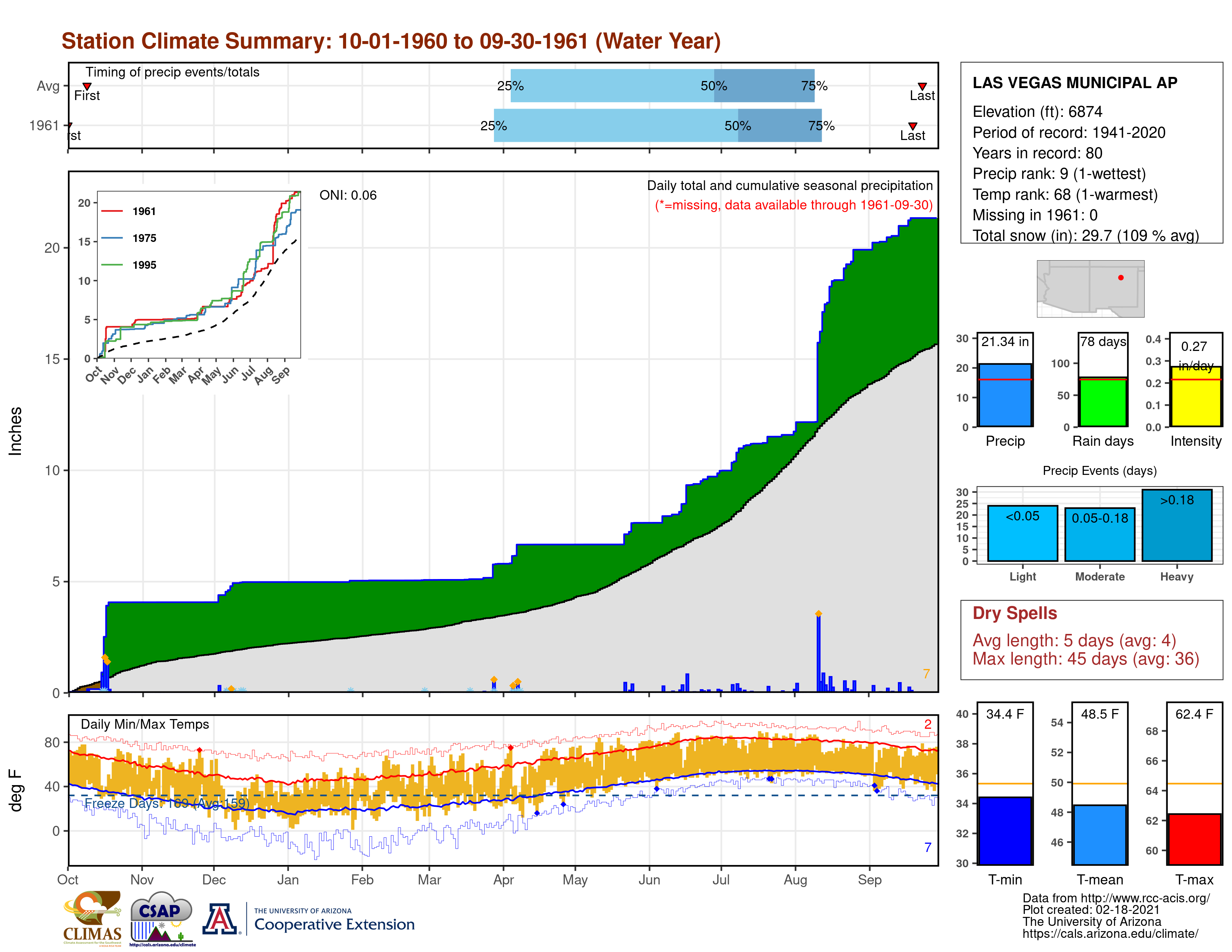Image resolution: width=1232 pixels, height=952 pixels.
Task: Click the CLIMAS logo
Action: coord(92,918)
